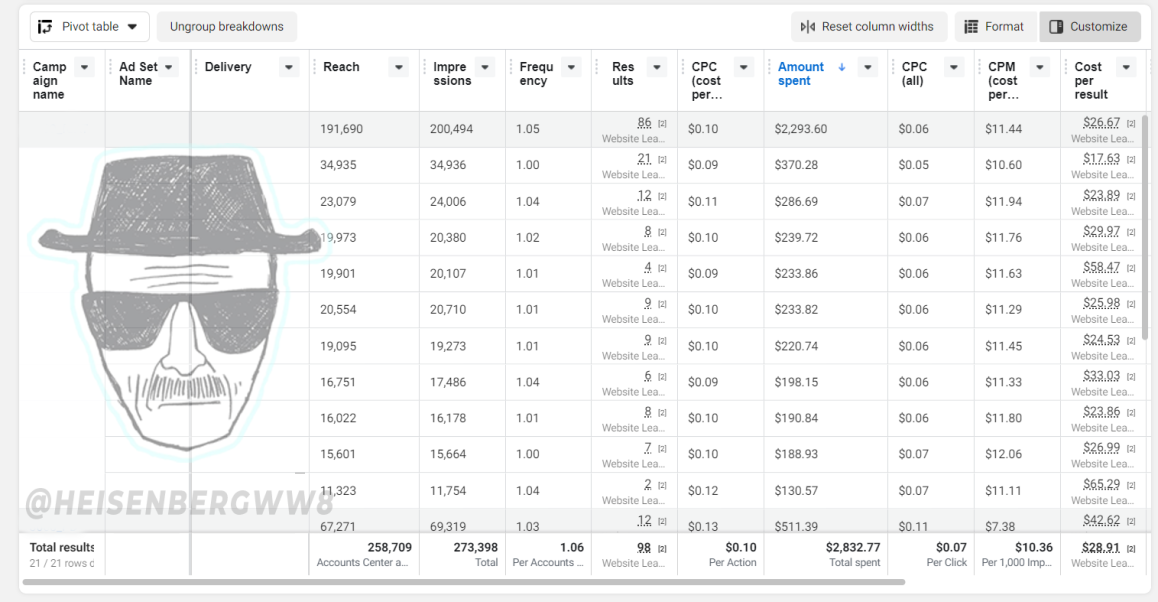This screenshot has height=602, width=1158.
Task: Click the Cost per result header
Action: point(1091,81)
